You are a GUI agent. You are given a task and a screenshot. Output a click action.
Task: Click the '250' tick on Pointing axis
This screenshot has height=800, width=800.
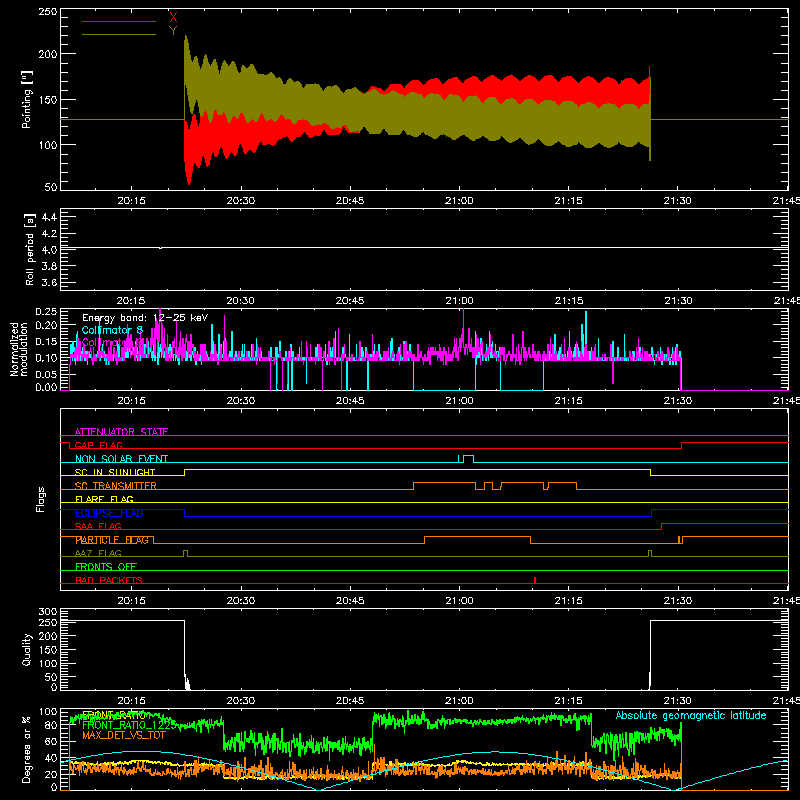pos(47,12)
